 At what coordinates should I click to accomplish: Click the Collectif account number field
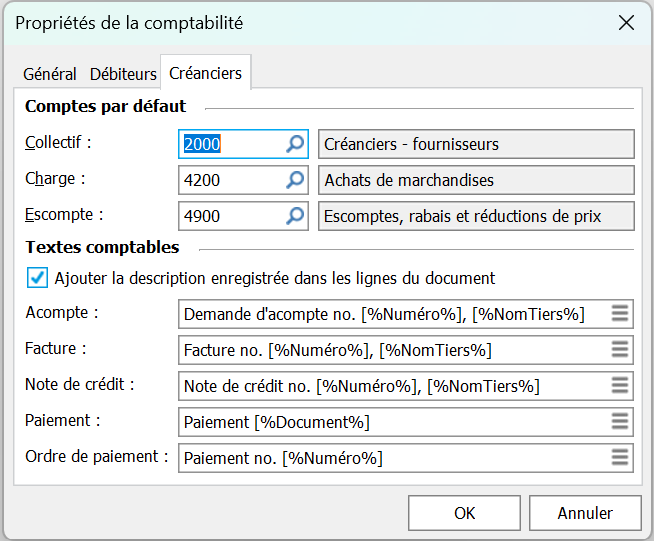pyautogui.click(x=230, y=144)
